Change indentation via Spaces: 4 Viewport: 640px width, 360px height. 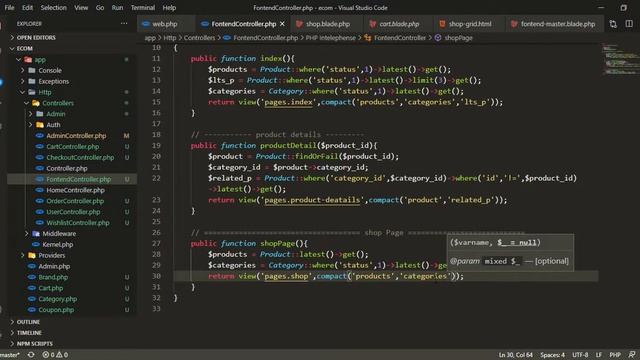[553, 355]
